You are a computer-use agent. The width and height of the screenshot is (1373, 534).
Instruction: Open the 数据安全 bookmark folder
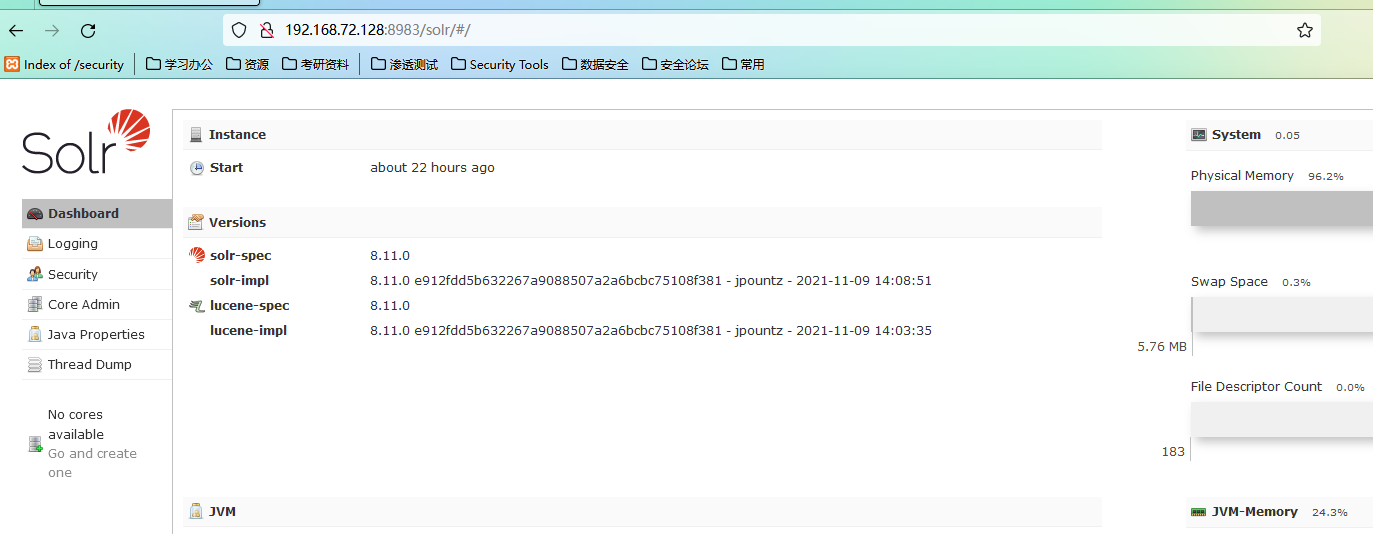pos(596,64)
